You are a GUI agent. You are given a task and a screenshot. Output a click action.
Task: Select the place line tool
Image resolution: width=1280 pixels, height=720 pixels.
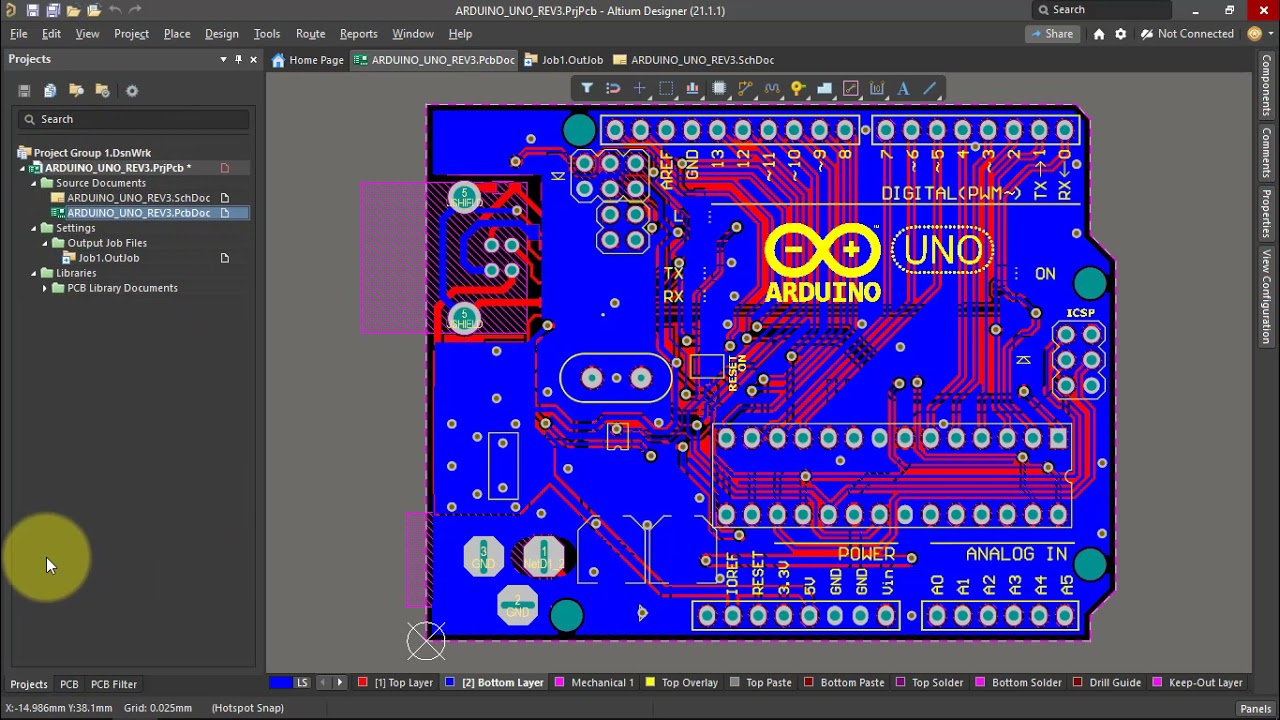(x=930, y=89)
